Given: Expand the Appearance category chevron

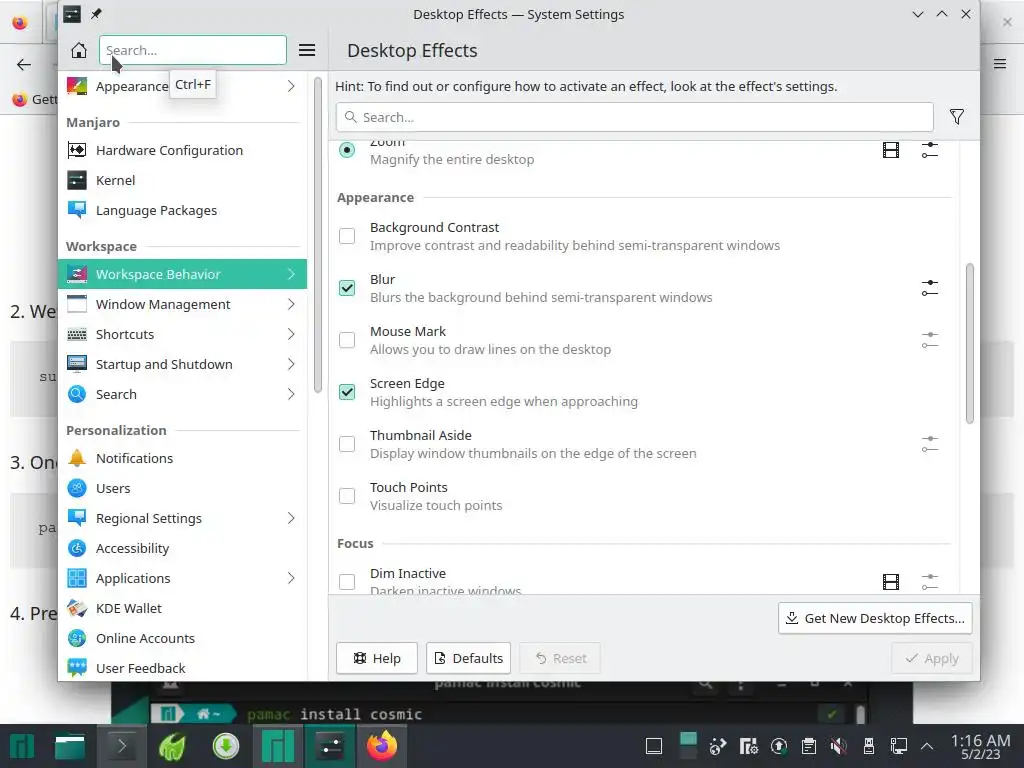Looking at the screenshot, I should click(x=291, y=86).
